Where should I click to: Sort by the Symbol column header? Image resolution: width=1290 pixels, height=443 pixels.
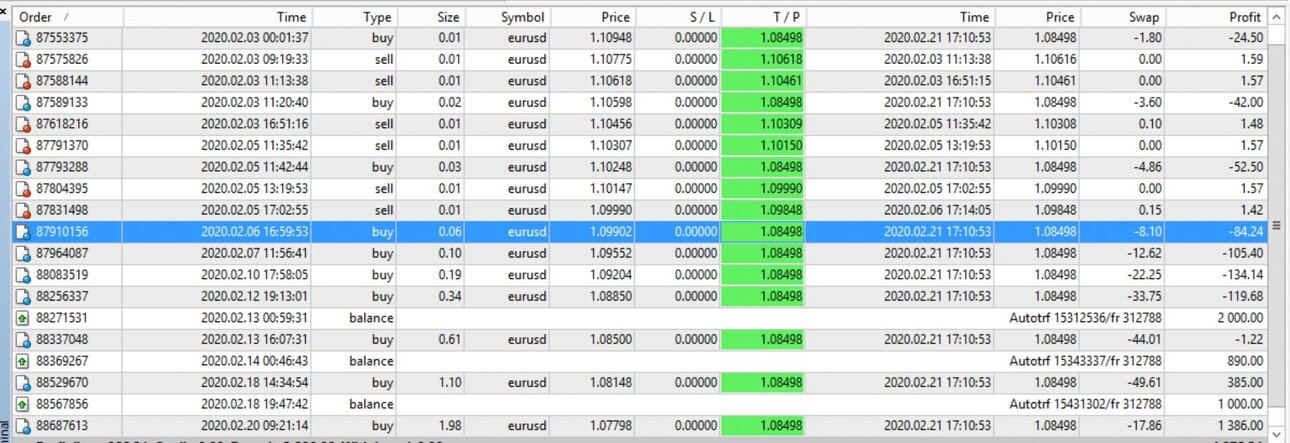[508, 17]
